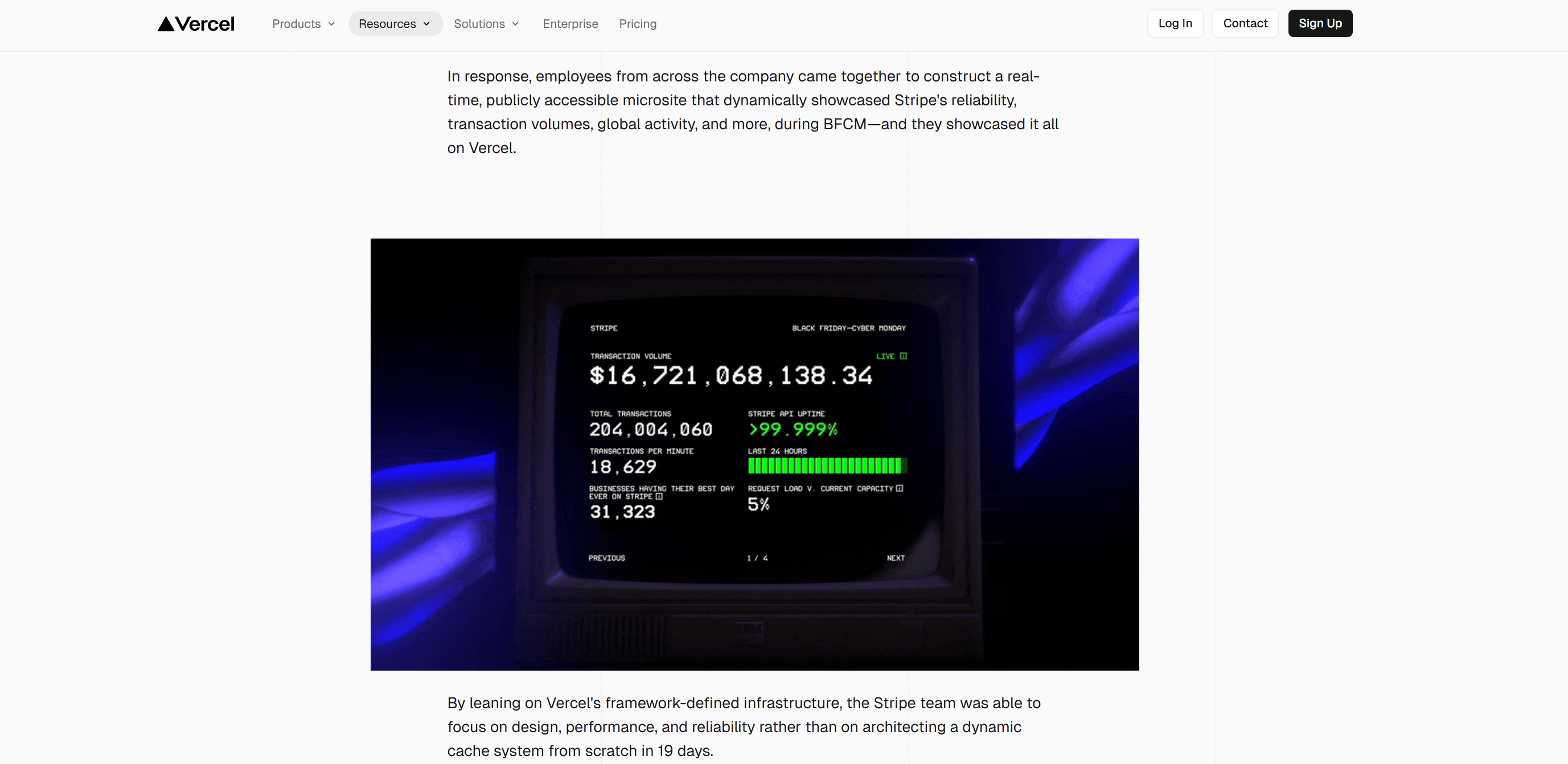
Task: Click the Last 24 Hours green bar
Action: point(827,466)
